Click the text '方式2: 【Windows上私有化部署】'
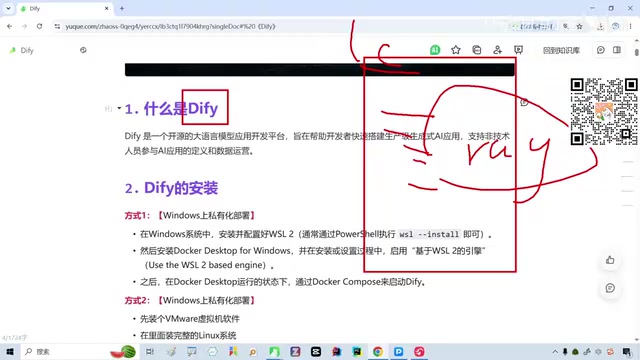This screenshot has height=360, width=640. click(191, 300)
